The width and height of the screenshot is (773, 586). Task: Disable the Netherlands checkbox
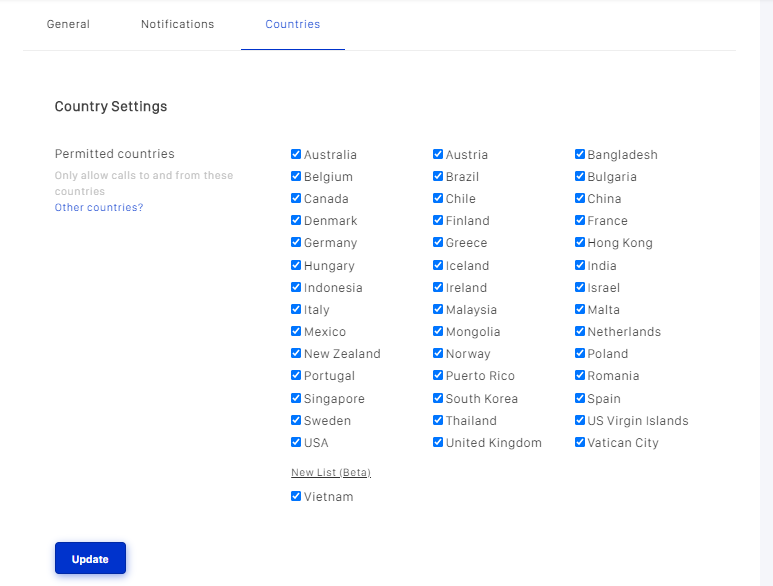(x=580, y=331)
